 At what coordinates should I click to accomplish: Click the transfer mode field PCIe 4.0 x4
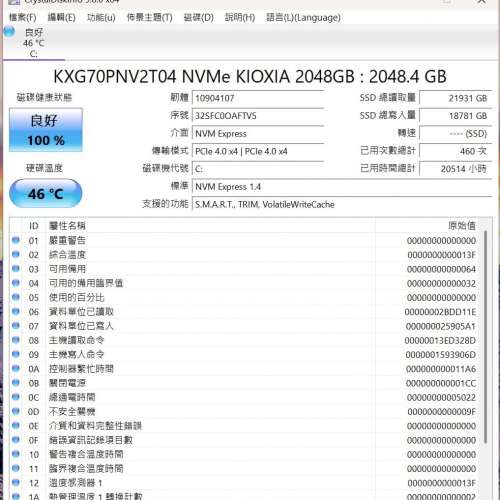click(258, 151)
